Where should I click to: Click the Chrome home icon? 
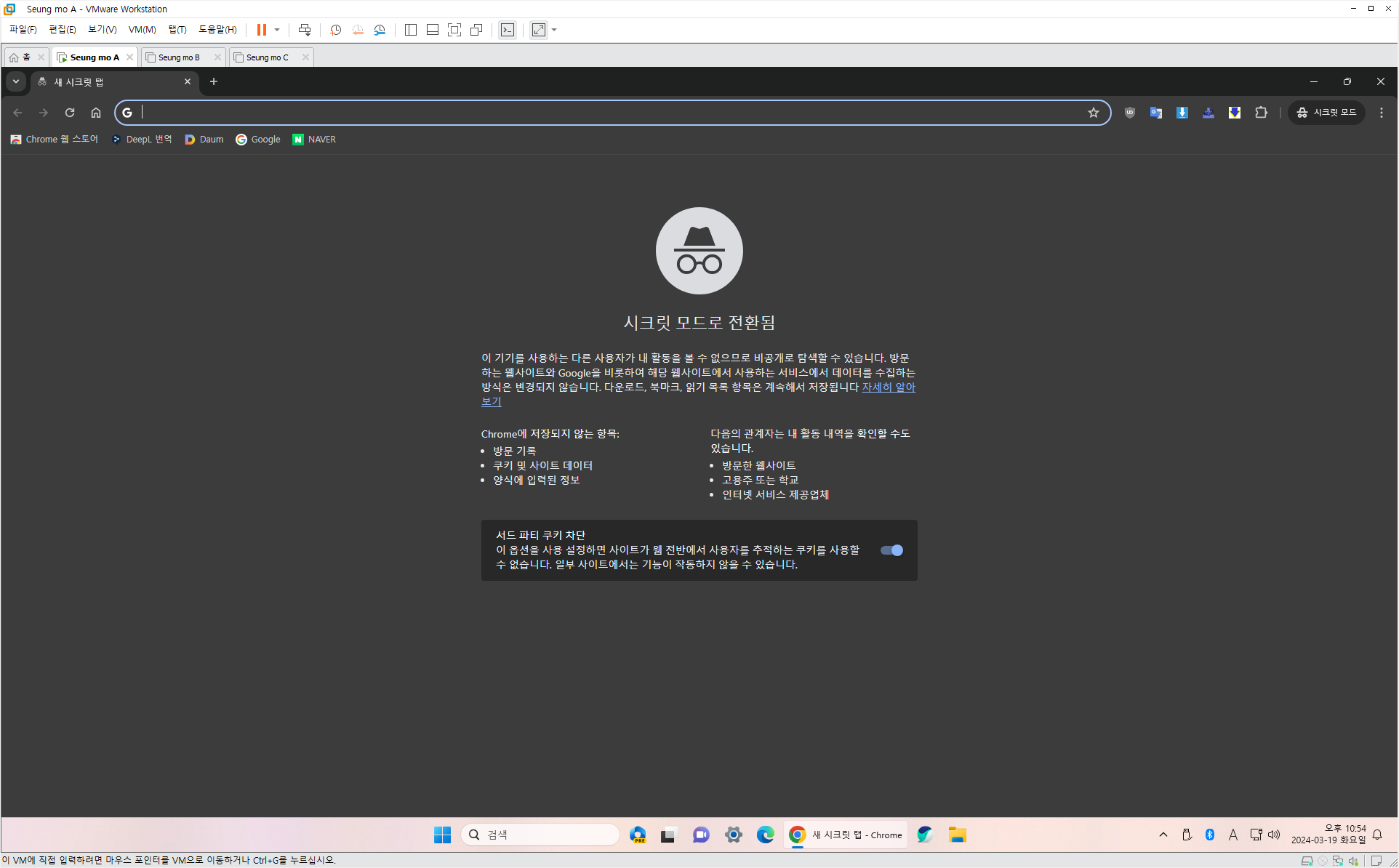point(96,113)
